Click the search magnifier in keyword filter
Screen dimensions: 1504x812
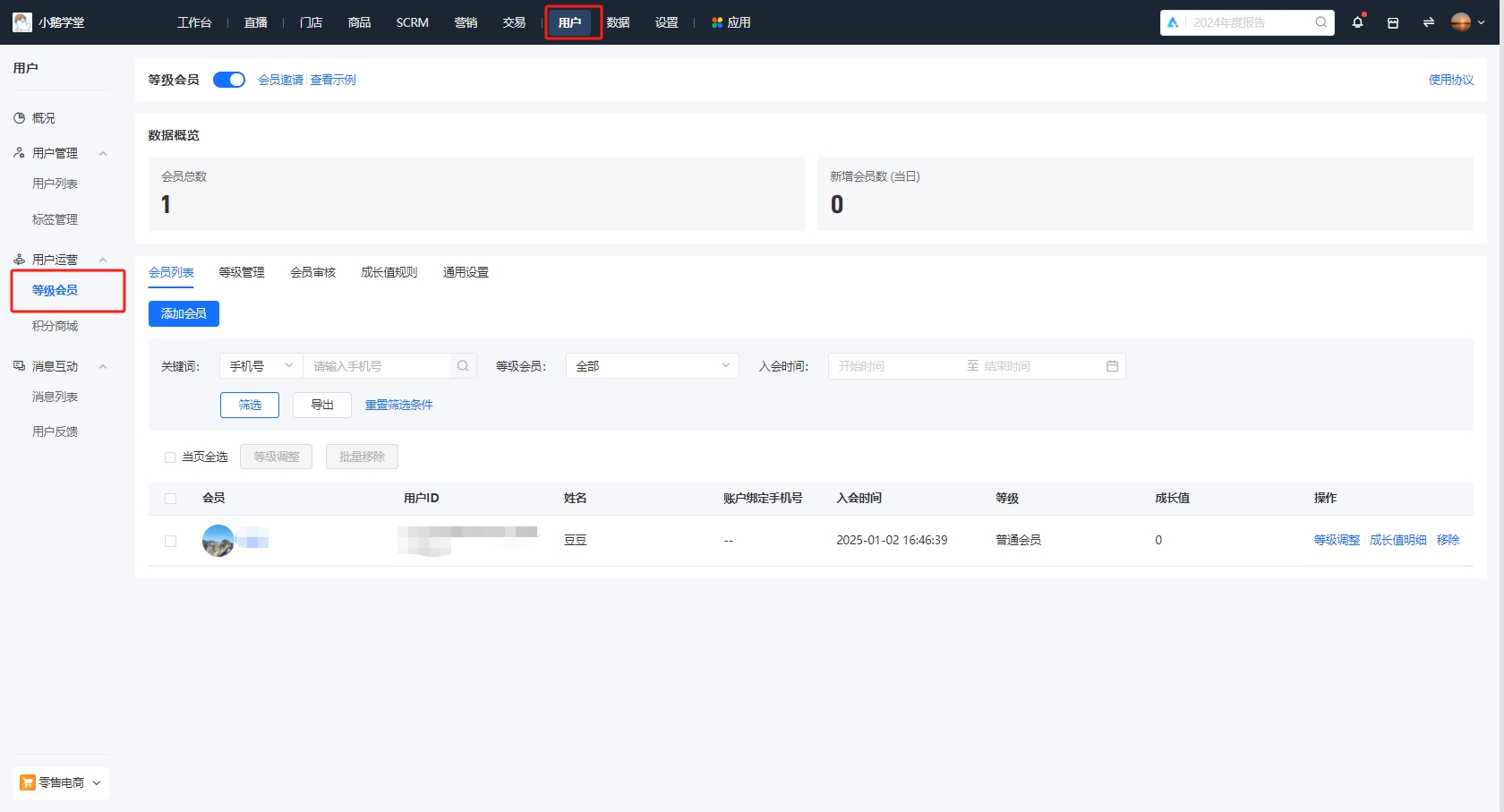coord(463,365)
